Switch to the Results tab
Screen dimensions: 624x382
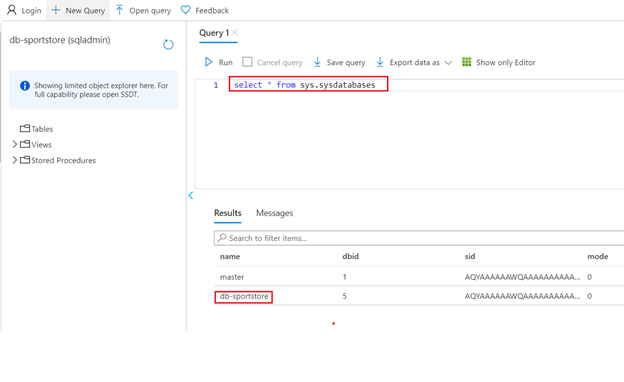(228, 213)
